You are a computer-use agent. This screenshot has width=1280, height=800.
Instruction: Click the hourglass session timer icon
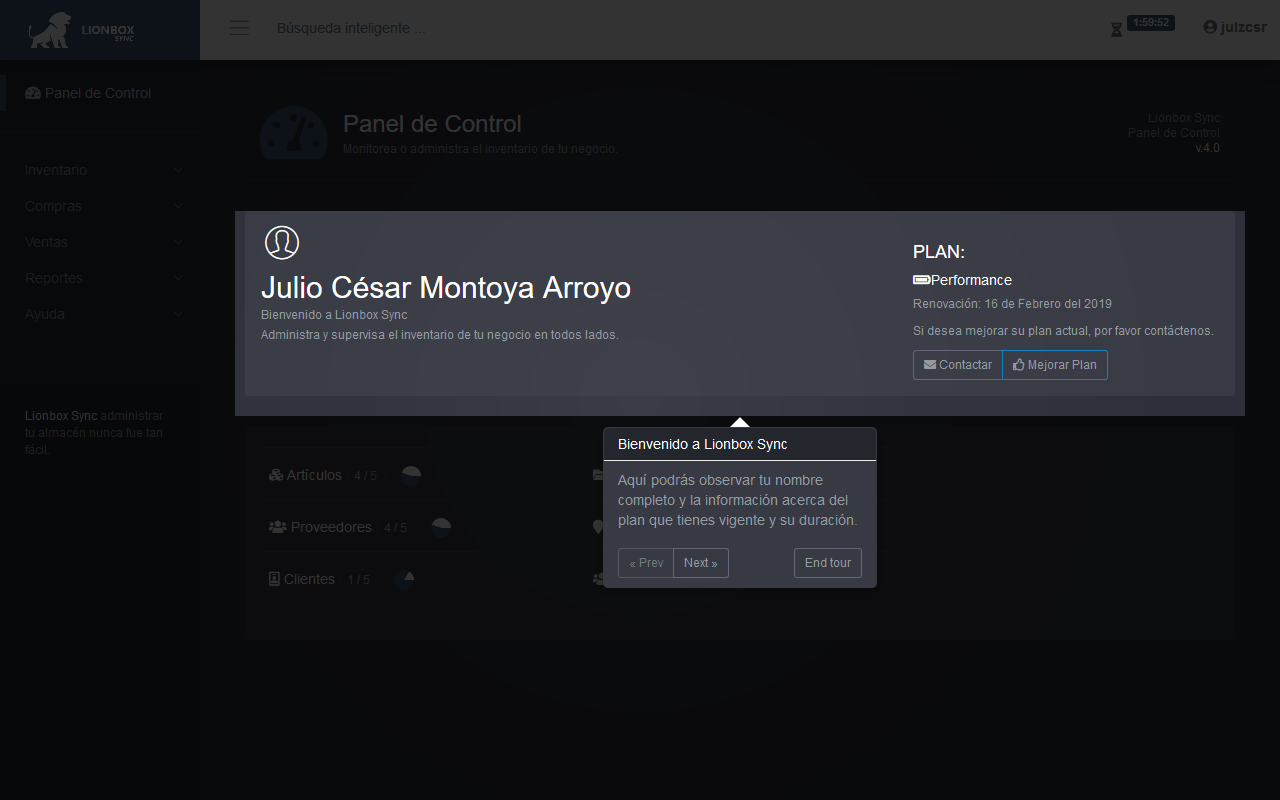click(1116, 30)
